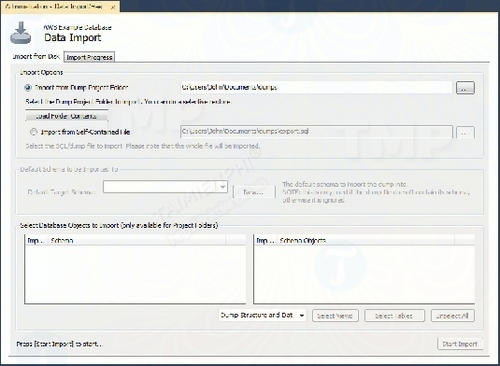
Task: Click the Unselect All button
Action: (x=452, y=316)
